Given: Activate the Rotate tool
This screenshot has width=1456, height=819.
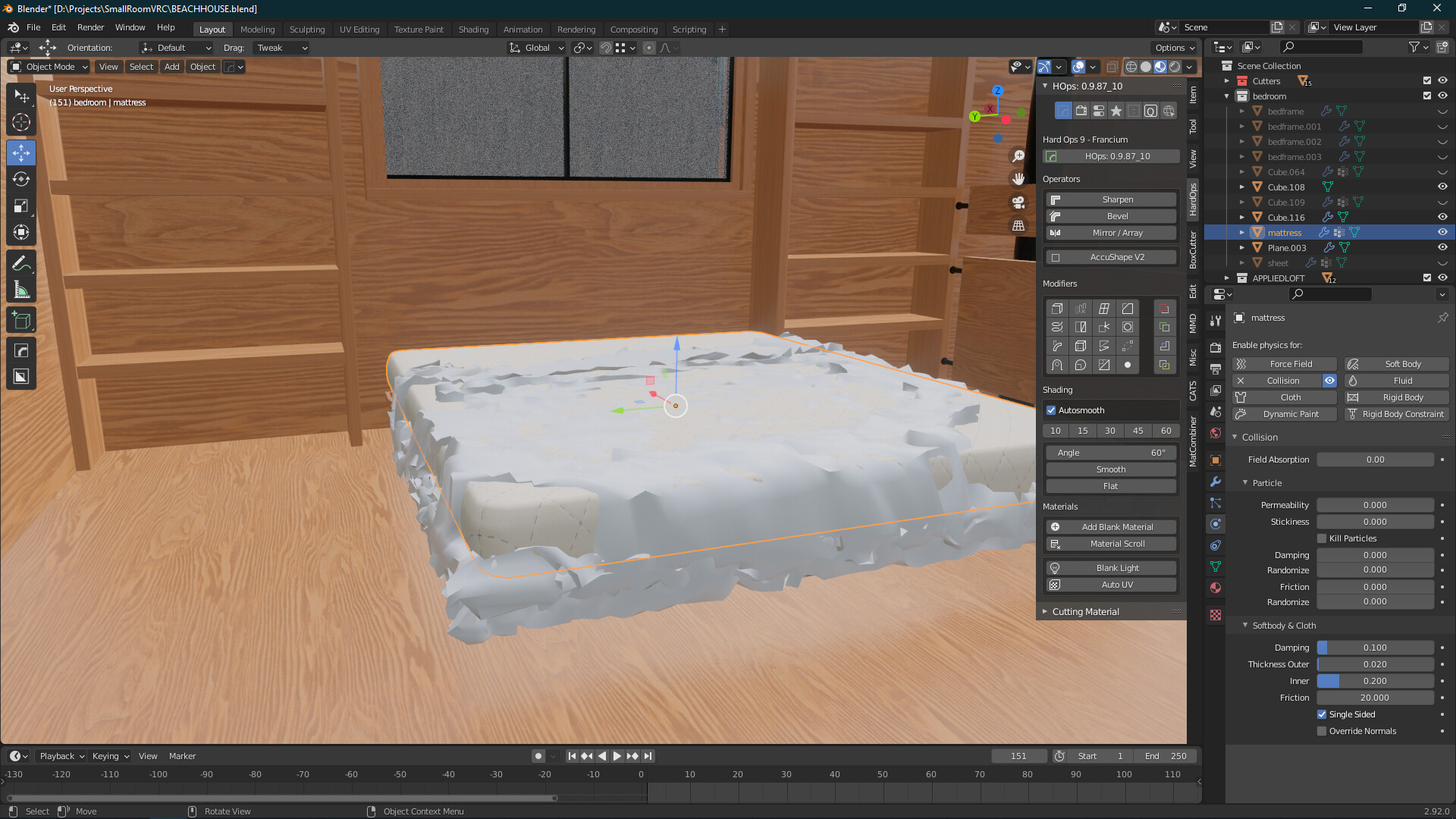Looking at the screenshot, I should (21, 180).
